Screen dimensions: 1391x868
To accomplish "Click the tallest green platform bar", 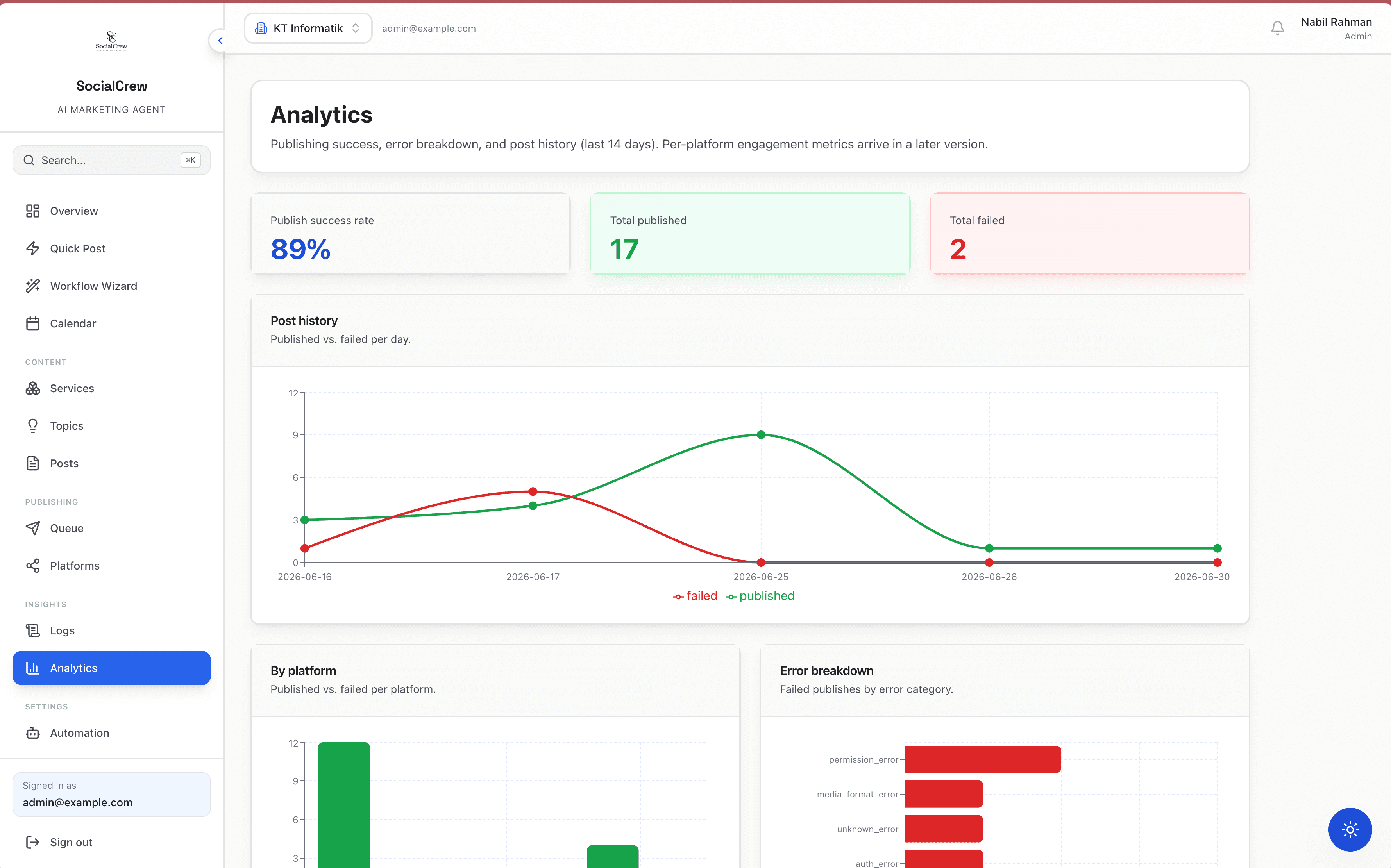I will point(344,805).
